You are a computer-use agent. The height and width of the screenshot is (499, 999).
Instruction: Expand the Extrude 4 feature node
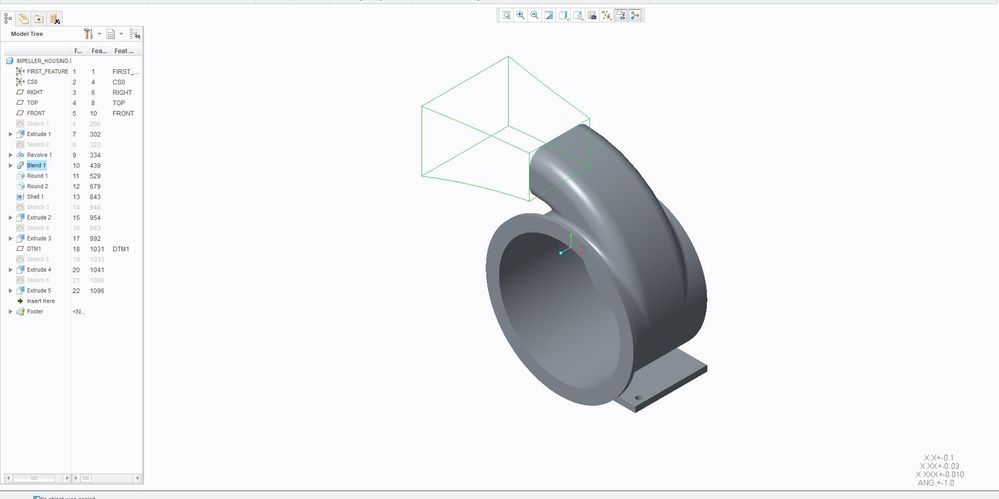point(10,270)
